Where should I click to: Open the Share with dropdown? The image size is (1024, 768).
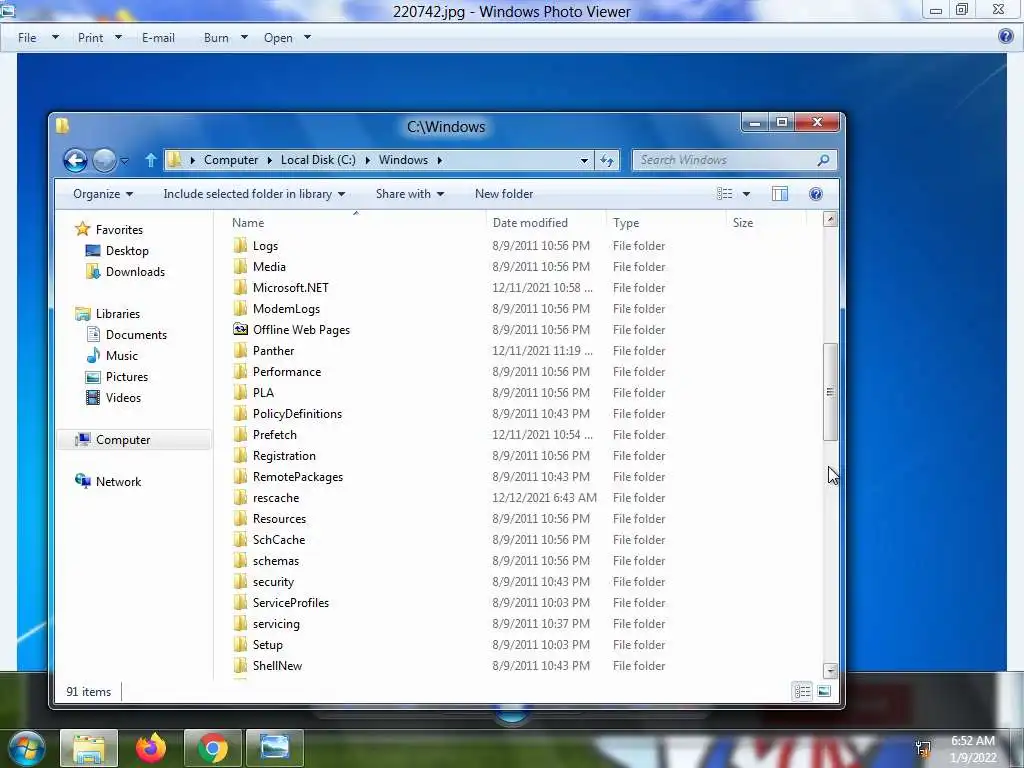(410, 194)
